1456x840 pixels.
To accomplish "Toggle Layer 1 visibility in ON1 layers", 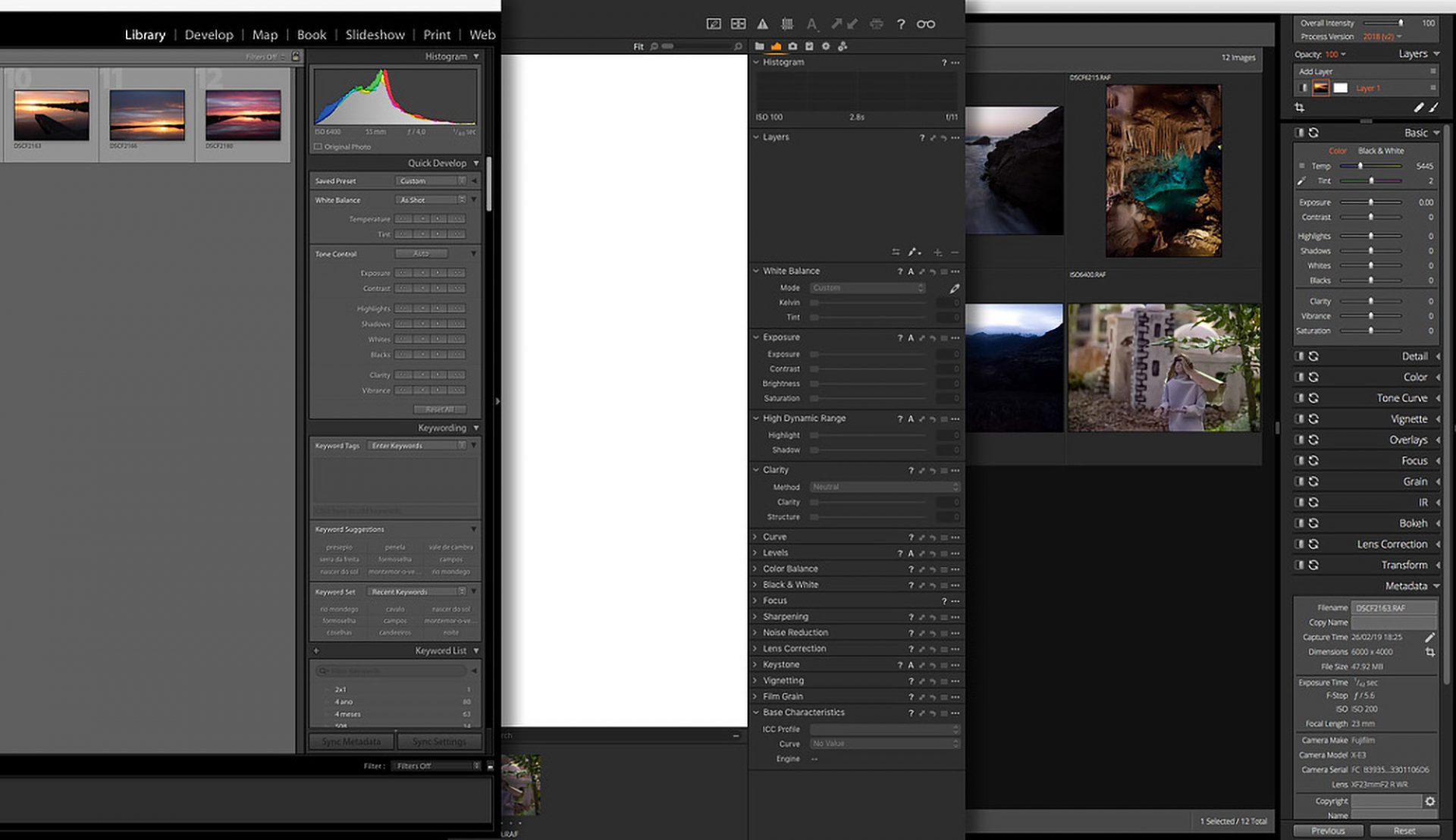I will 1303,88.
